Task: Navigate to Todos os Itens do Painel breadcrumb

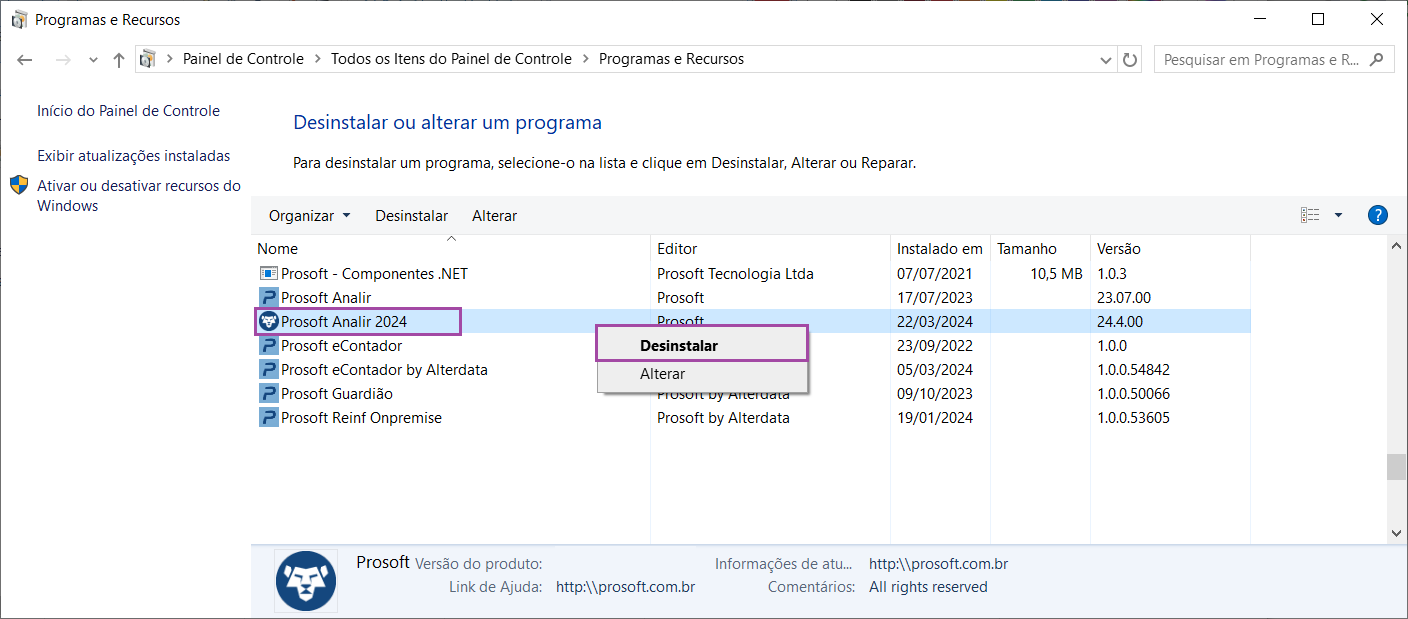Action: tap(452, 59)
